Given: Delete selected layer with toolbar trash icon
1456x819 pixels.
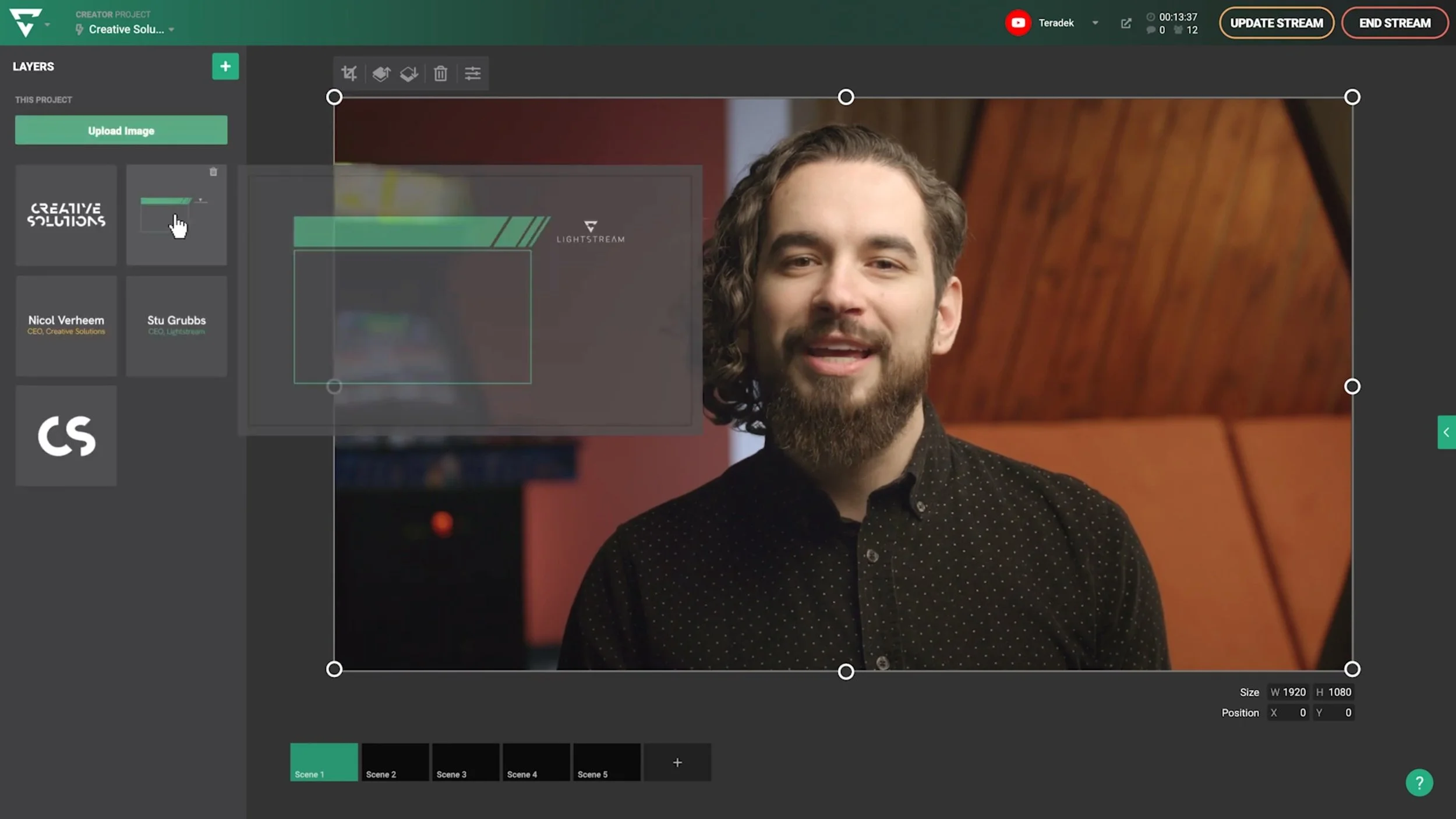Looking at the screenshot, I should (440, 73).
